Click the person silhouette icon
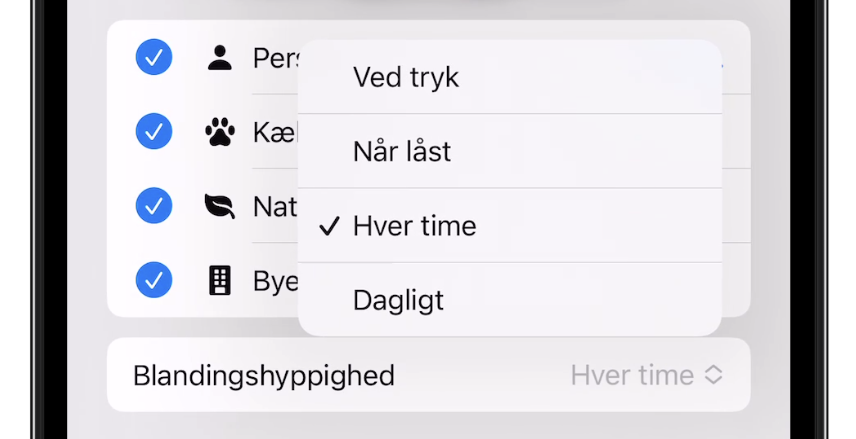This screenshot has width=856, height=439. click(x=219, y=58)
